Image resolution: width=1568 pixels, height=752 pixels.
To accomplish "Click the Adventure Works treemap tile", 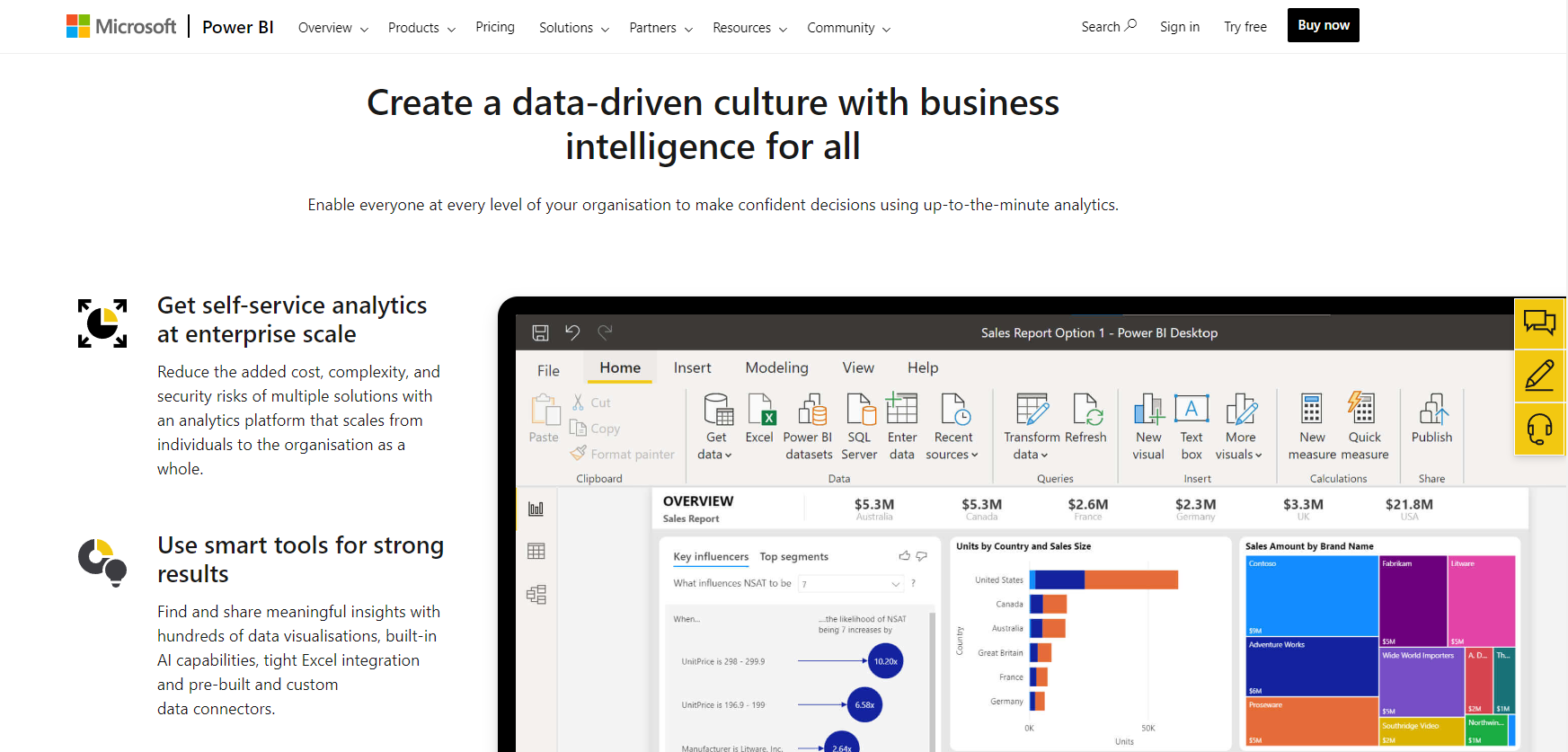I will pyautogui.click(x=1312, y=667).
